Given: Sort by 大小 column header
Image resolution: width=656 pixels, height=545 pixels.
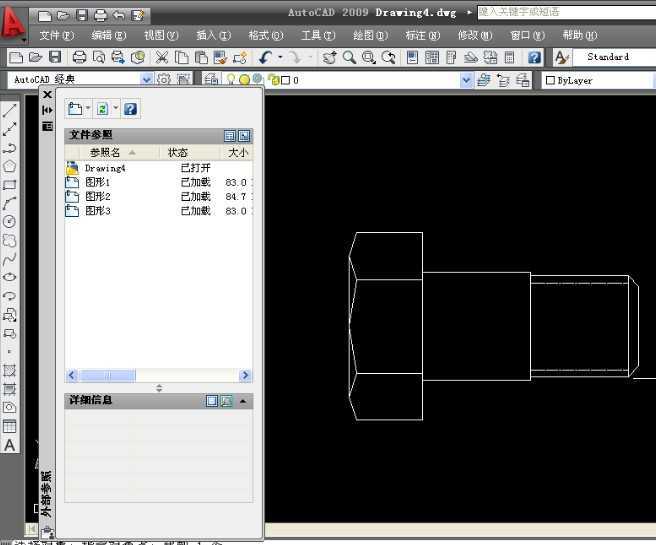Looking at the screenshot, I should tap(237, 153).
